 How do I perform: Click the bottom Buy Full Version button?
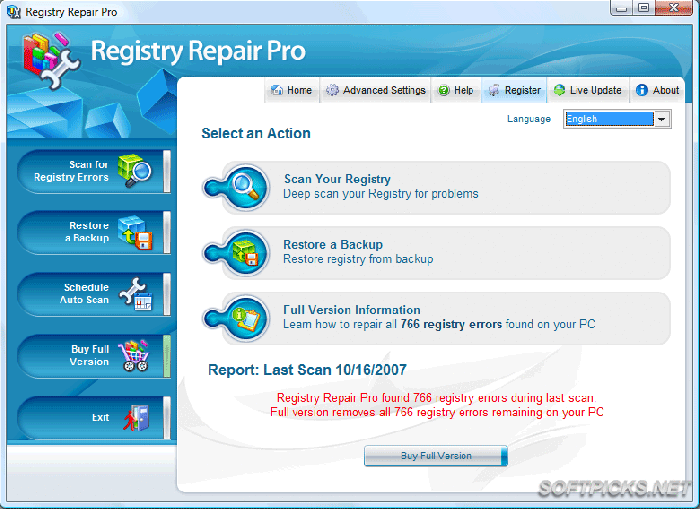(436, 456)
